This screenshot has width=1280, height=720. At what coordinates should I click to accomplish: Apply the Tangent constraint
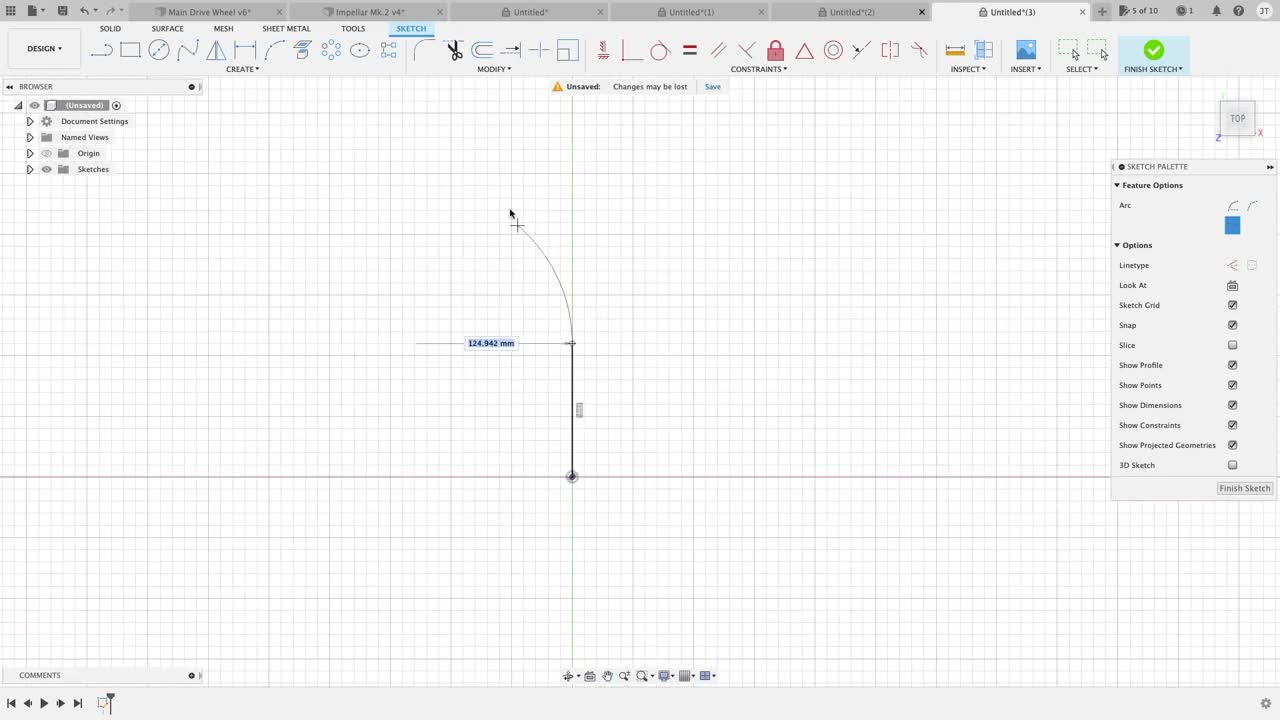coord(660,50)
